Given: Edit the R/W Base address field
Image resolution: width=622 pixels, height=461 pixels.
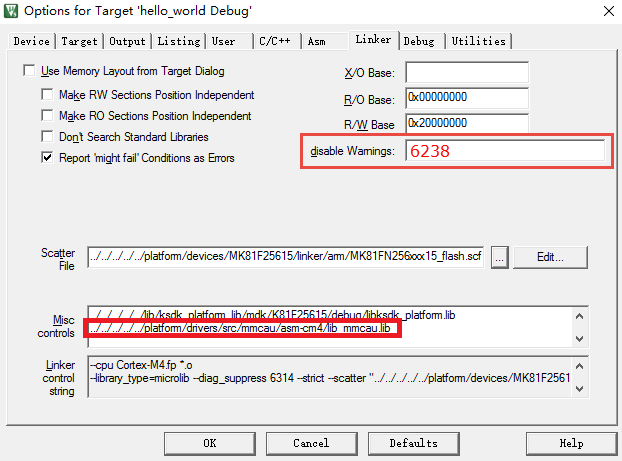Looking at the screenshot, I should pyautogui.click(x=467, y=123).
